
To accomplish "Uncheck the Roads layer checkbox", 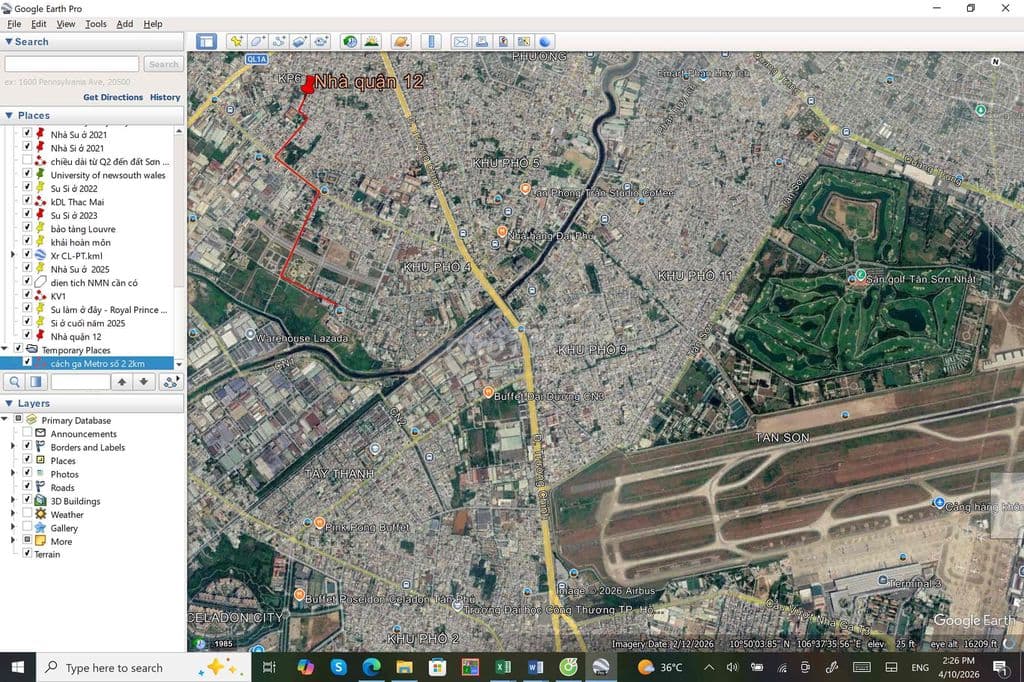I will (x=27, y=488).
